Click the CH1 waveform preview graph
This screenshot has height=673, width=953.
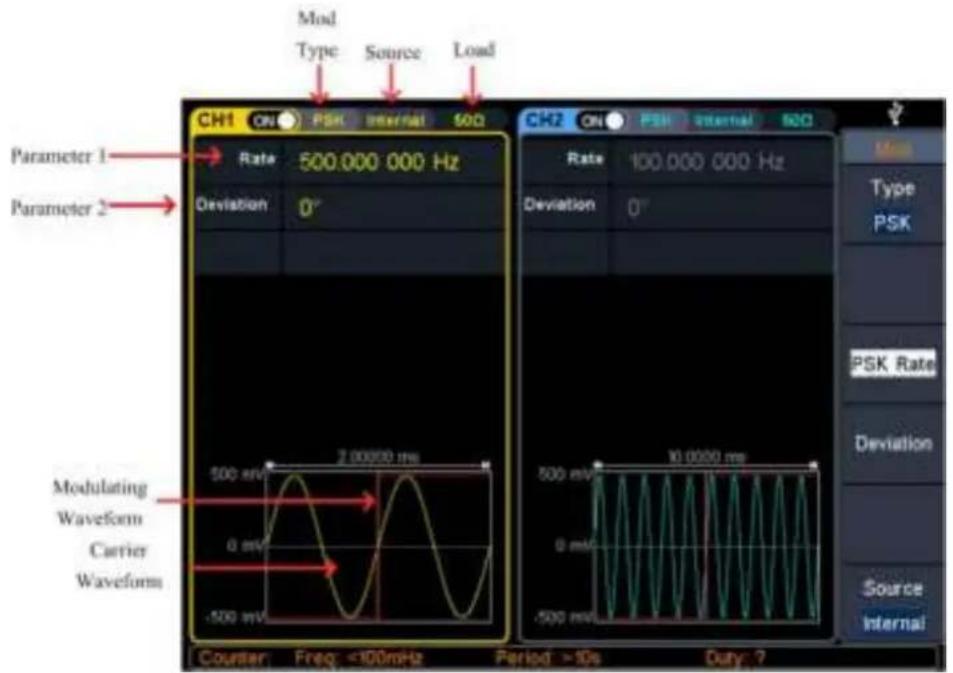point(378,546)
